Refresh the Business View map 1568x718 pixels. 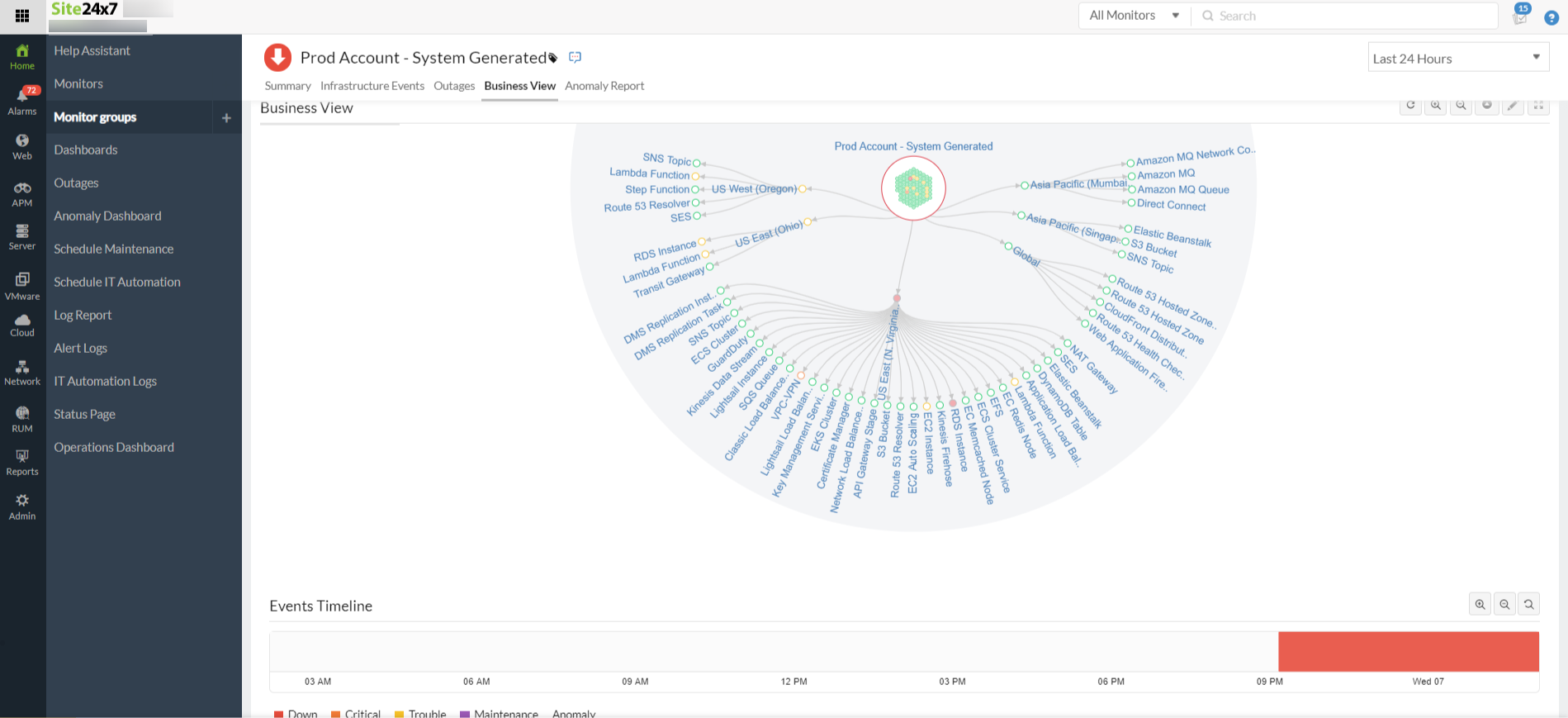tap(1410, 106)
